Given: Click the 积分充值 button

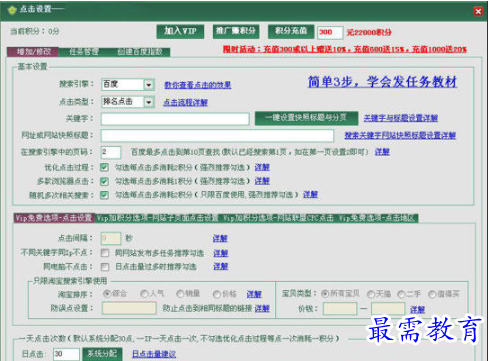Looking at the screenshot, I should click(x=291, y=32).
